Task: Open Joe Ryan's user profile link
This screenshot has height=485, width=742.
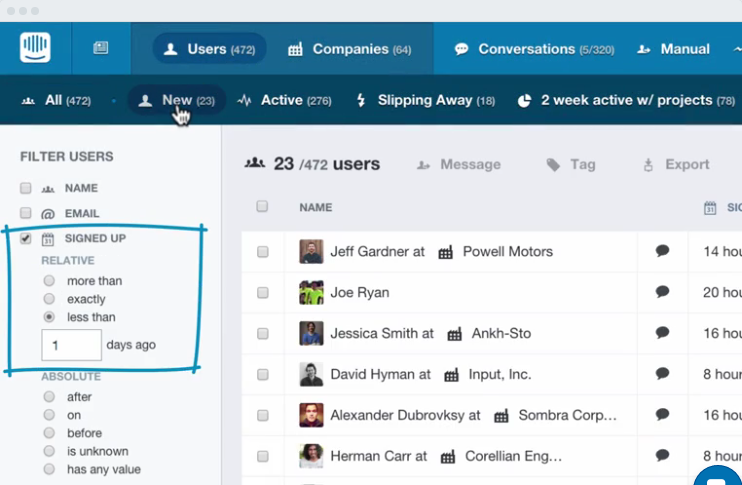Action: click(360, 292)
